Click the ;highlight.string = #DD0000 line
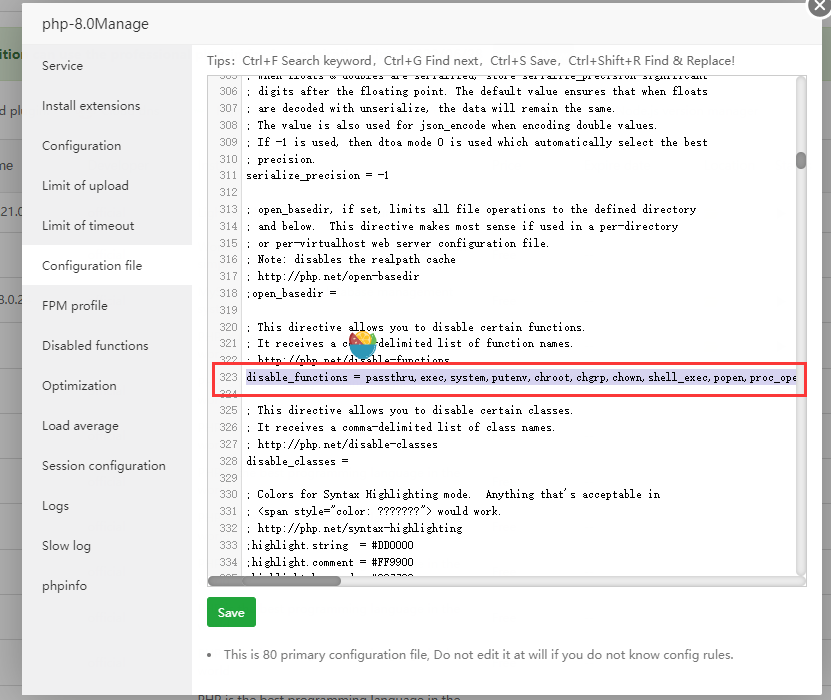 click(x=330, y=545)
